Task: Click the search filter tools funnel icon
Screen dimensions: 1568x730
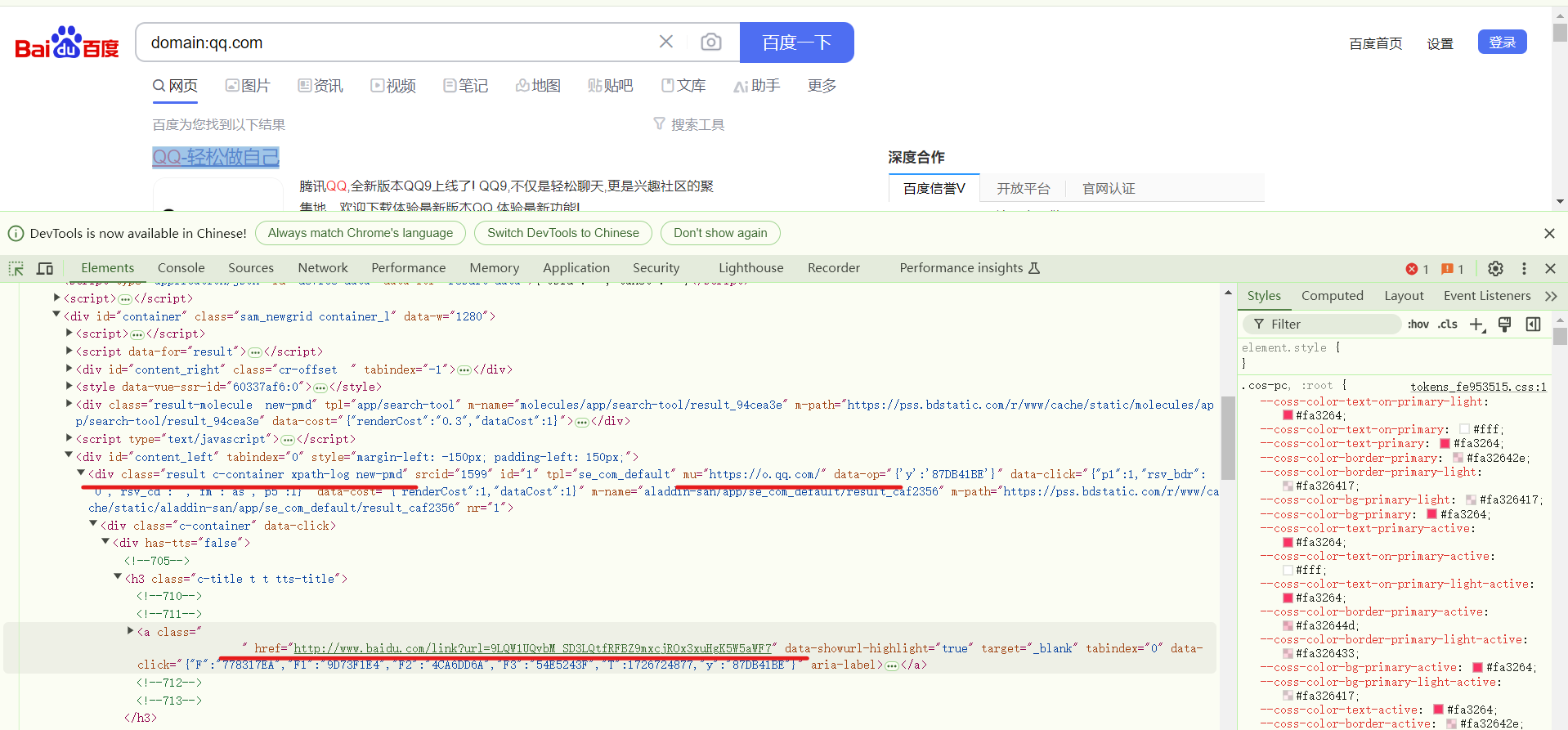Action: [x=659, y=123]
